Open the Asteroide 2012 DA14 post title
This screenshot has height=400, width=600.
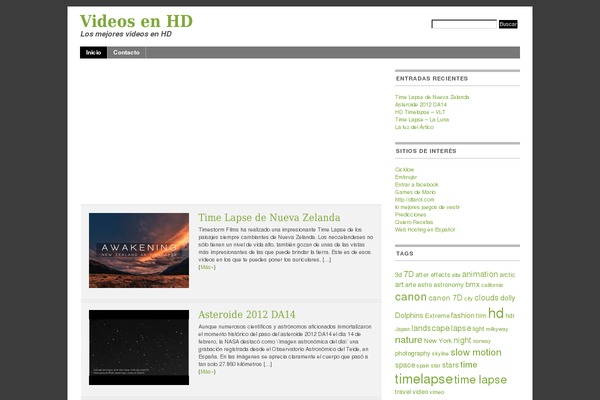point(246,314)
